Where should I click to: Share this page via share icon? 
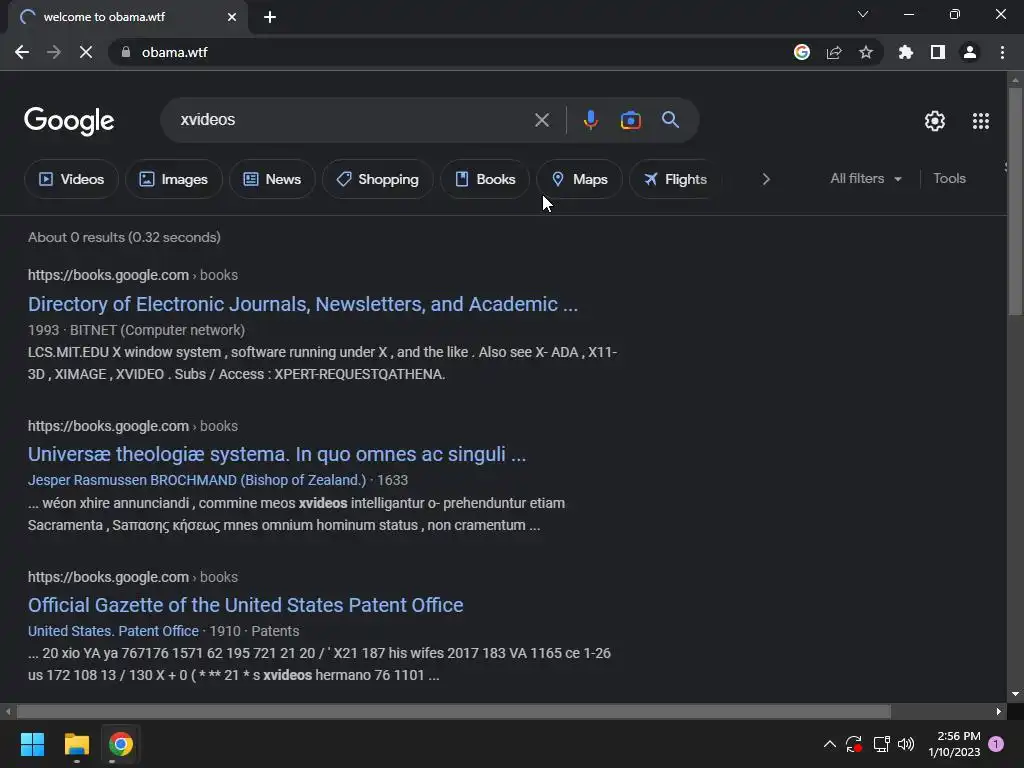pos(834,52)
